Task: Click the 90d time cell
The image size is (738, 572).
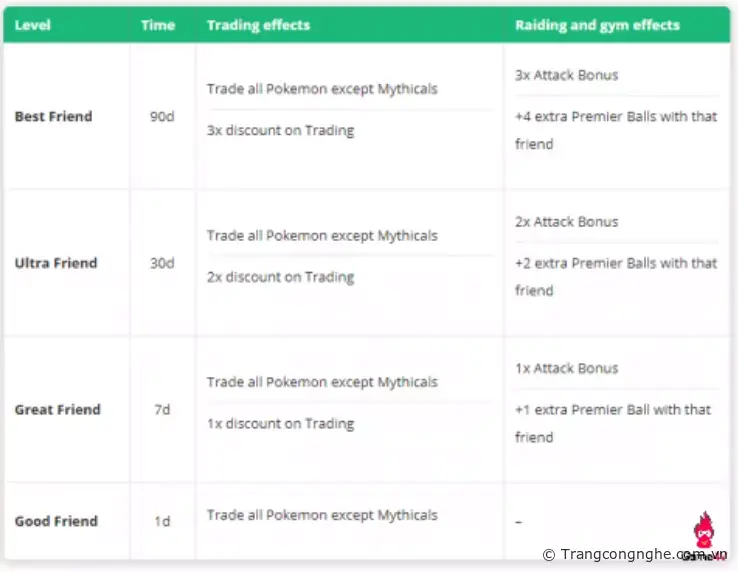Action: (x=162, y=116)
